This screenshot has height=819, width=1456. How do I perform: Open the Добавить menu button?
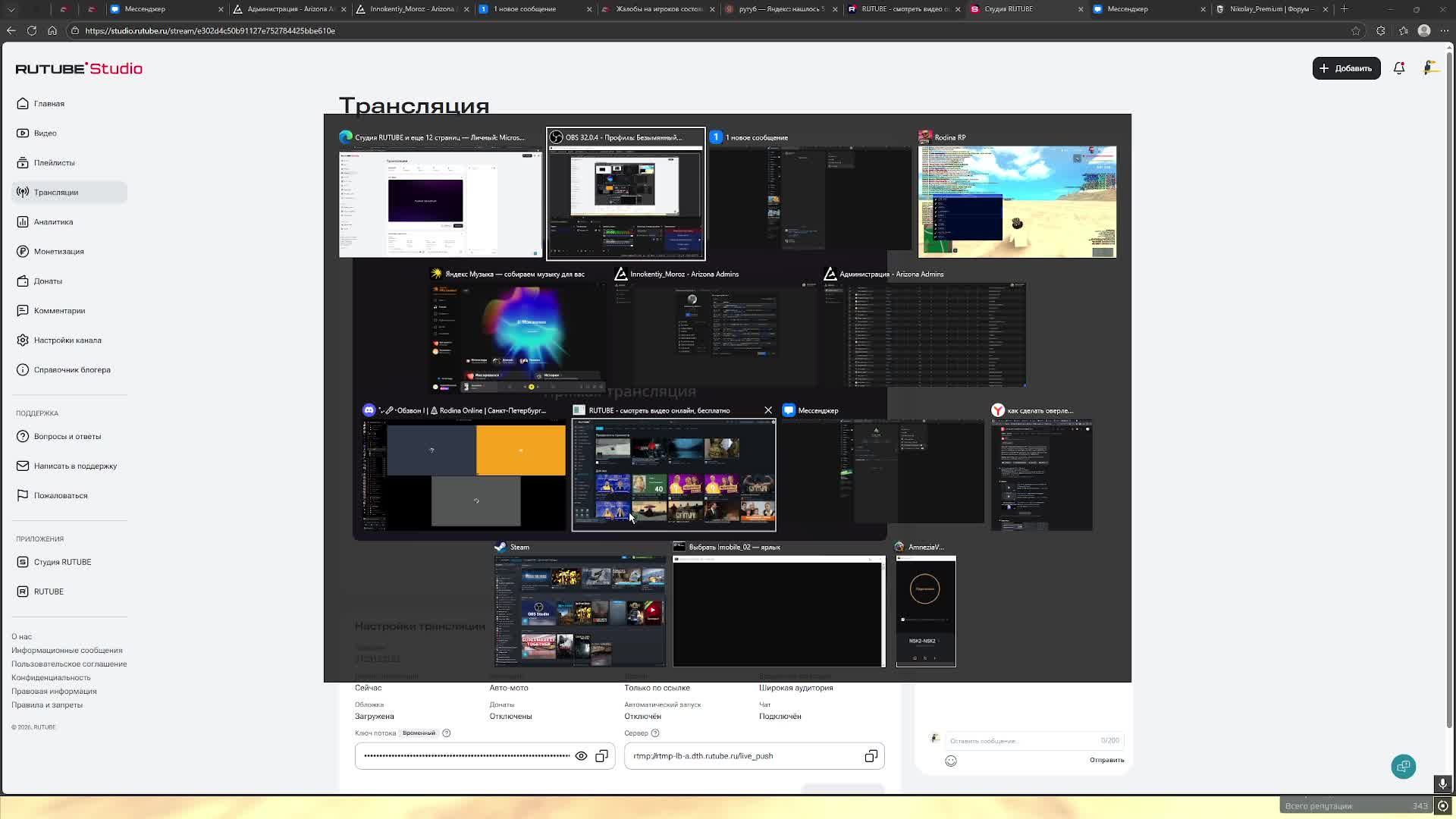(1346, 68)
